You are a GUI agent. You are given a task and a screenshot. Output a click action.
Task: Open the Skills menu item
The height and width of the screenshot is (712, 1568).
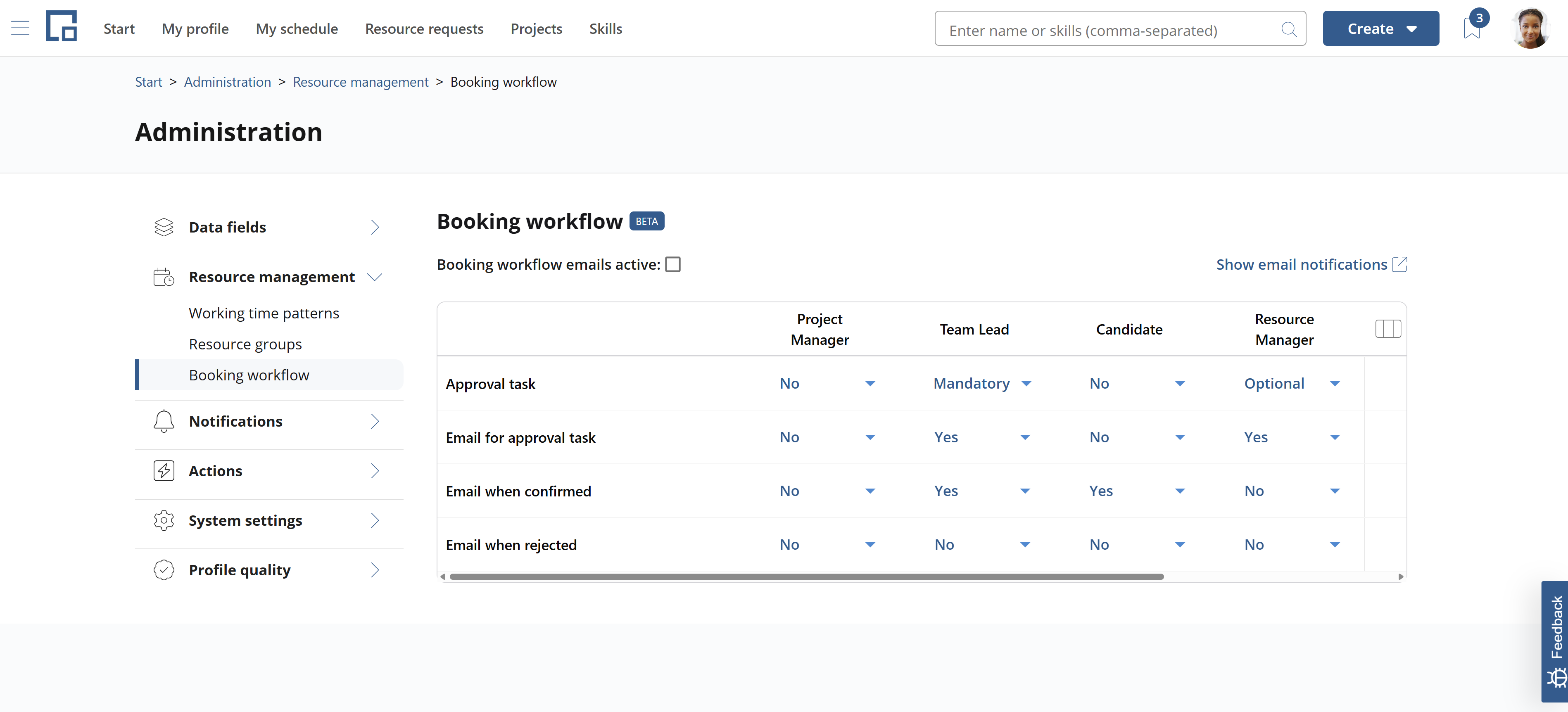pyautogui.click(x=605, y=28)
